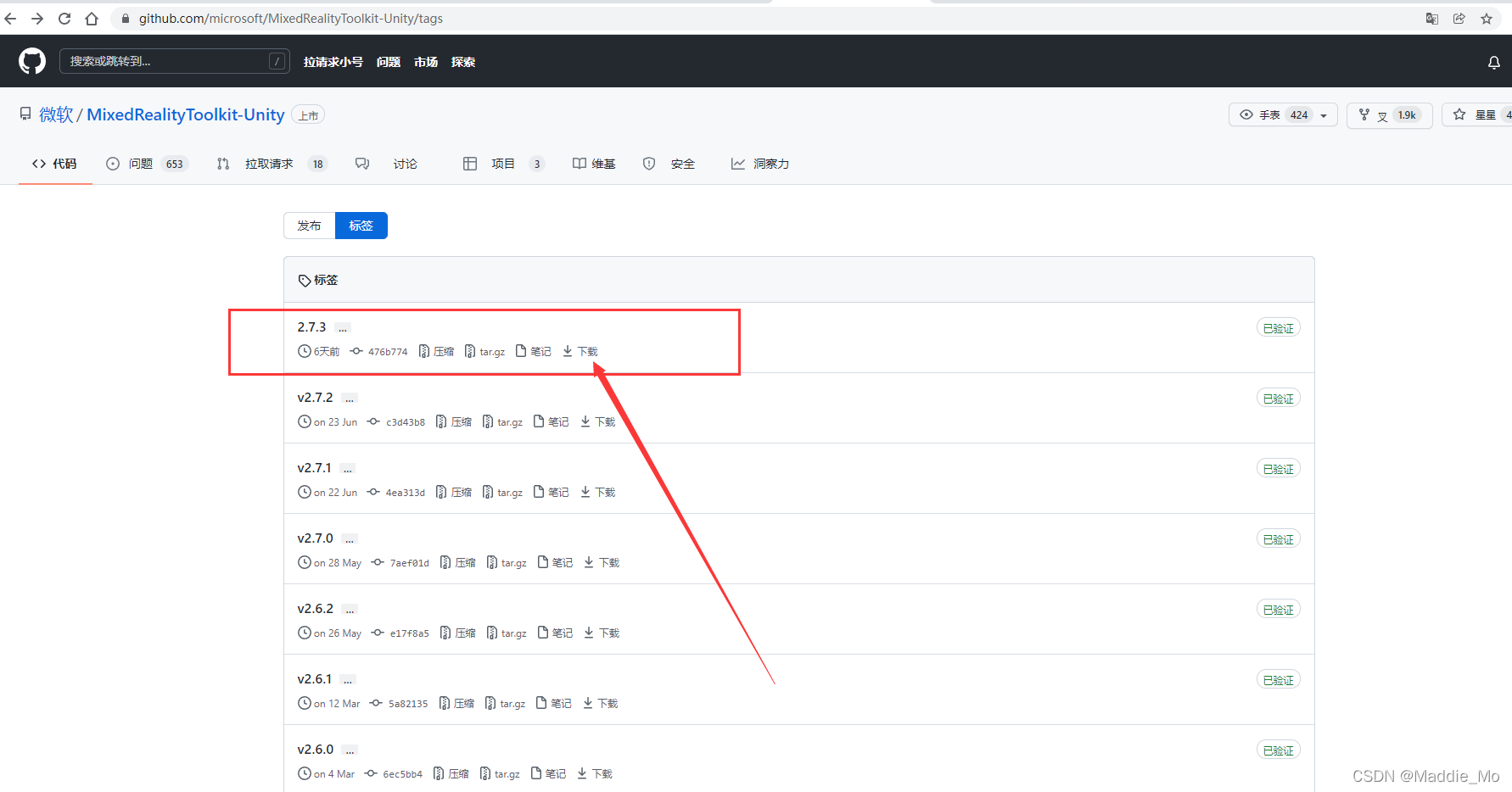1512x792 pixels.
Task: Expand ellipsis next to tag v2.7.2
Action: [x=350, y=399]
